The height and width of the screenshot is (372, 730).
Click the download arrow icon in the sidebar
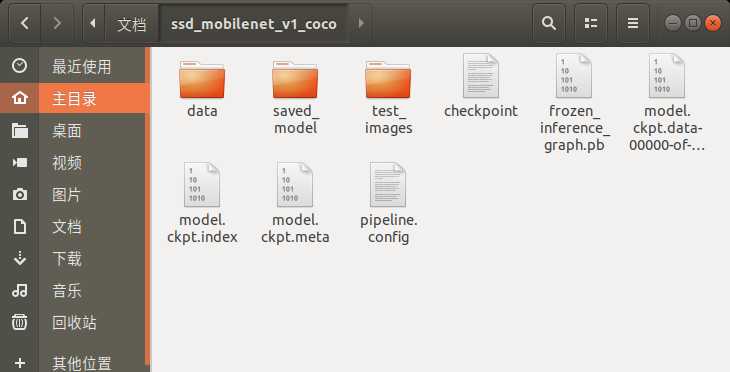(x=20, y=258)
